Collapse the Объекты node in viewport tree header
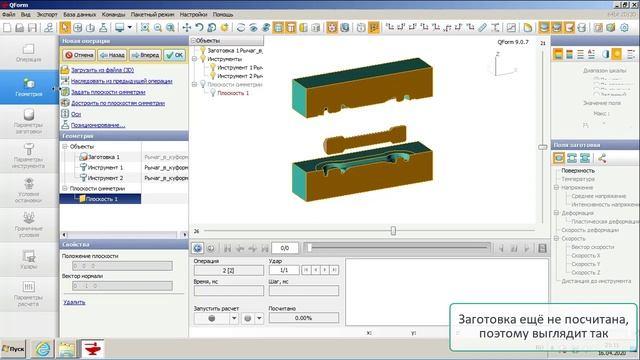Image resolution: width=640 pixels, height=360 pixels. 193,40
